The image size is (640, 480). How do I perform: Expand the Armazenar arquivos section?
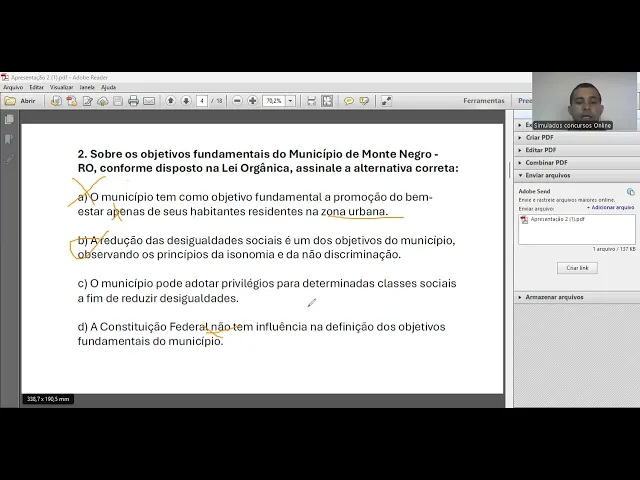point(577,297)
